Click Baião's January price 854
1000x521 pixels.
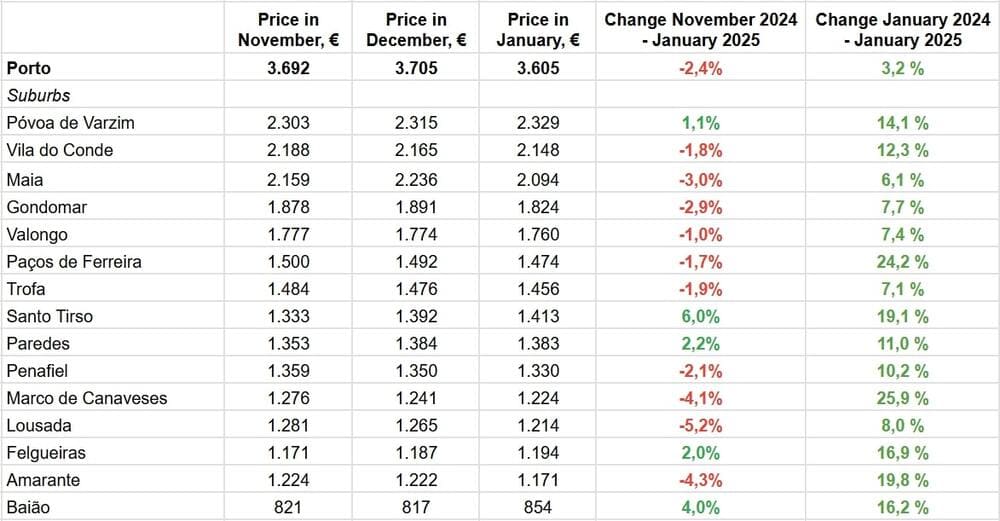coord(537,508)
